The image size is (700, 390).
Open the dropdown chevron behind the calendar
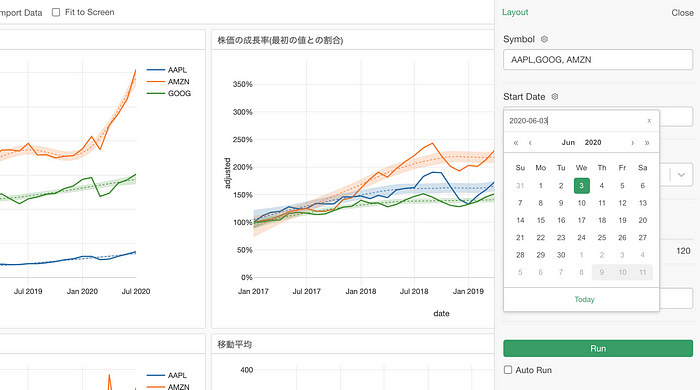681,174
